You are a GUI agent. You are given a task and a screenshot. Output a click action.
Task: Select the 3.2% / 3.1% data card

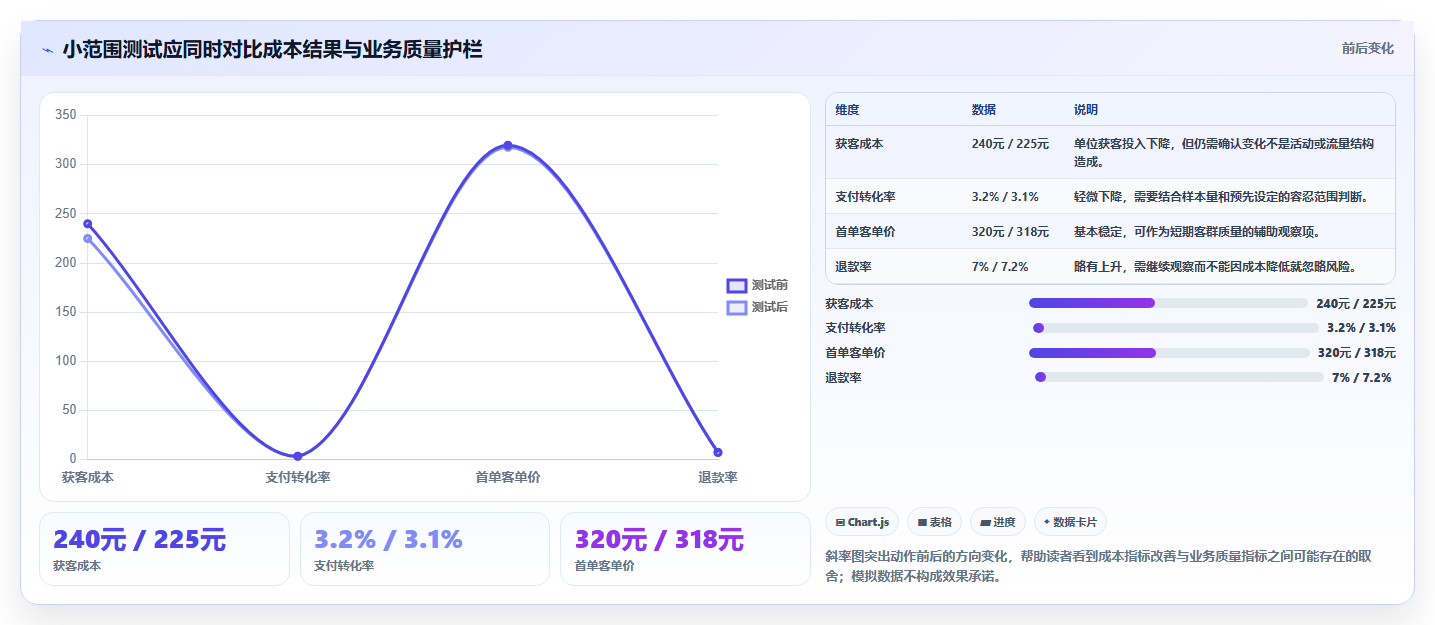pyautogui.click(x=425, y=549)
